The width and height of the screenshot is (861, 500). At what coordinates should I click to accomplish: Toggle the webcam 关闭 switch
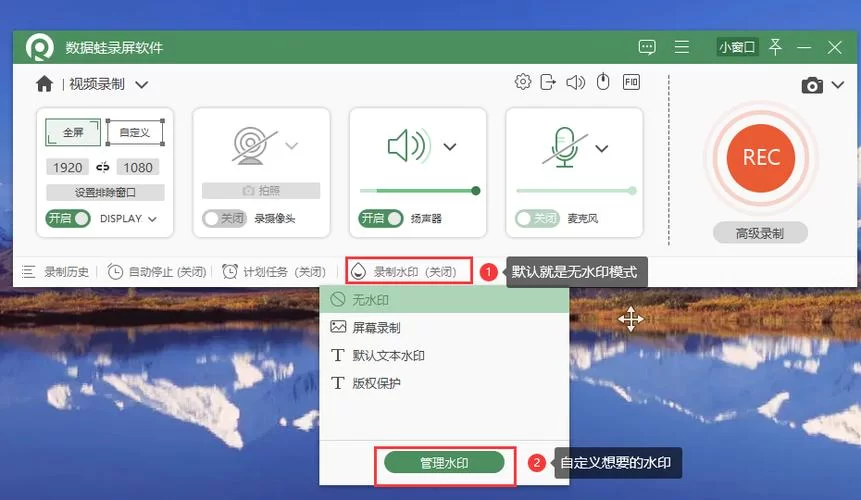coord(225,218)
